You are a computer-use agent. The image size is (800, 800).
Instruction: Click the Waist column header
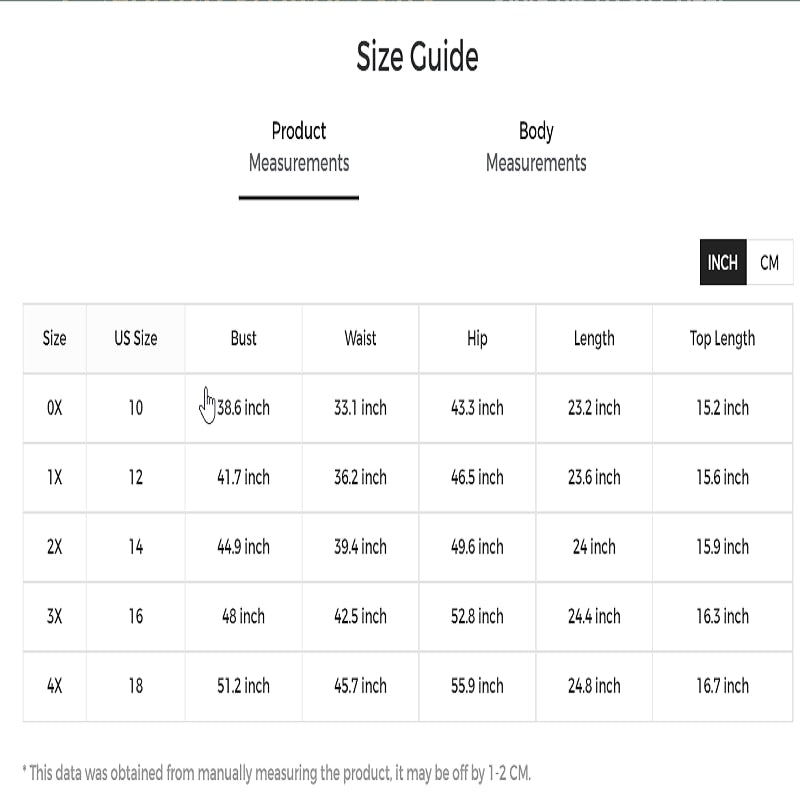click(360, 338)
